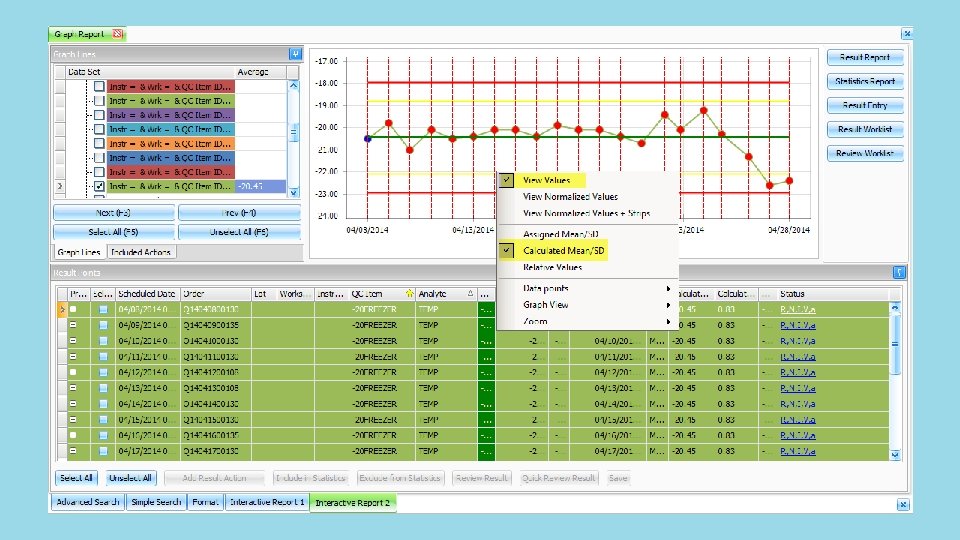Click the row arrow beside the checked green data set

pos(60,186)
